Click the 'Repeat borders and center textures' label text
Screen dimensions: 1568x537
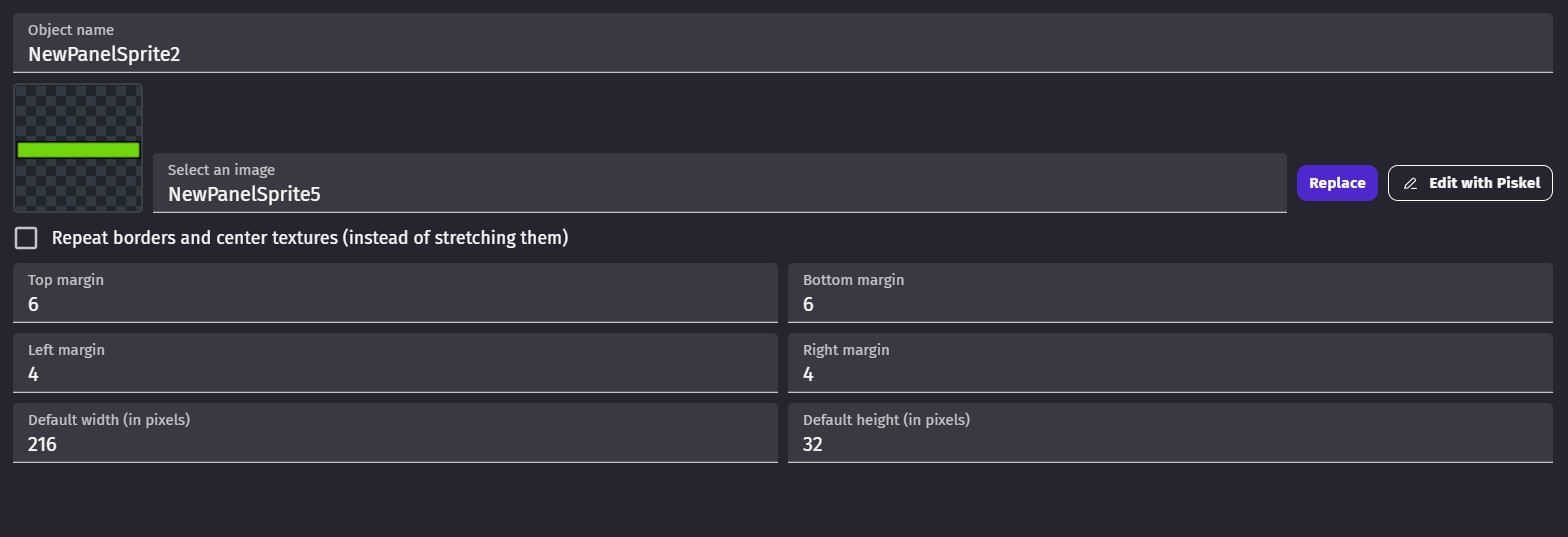pyautogui.click(x=310, y=238)
